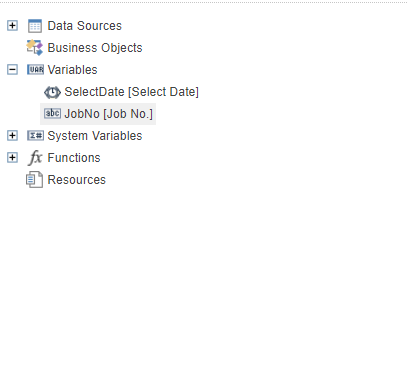This screenshot has width=408, height=389.
Task: Collapse the Variables node
Action: (12, 70)
